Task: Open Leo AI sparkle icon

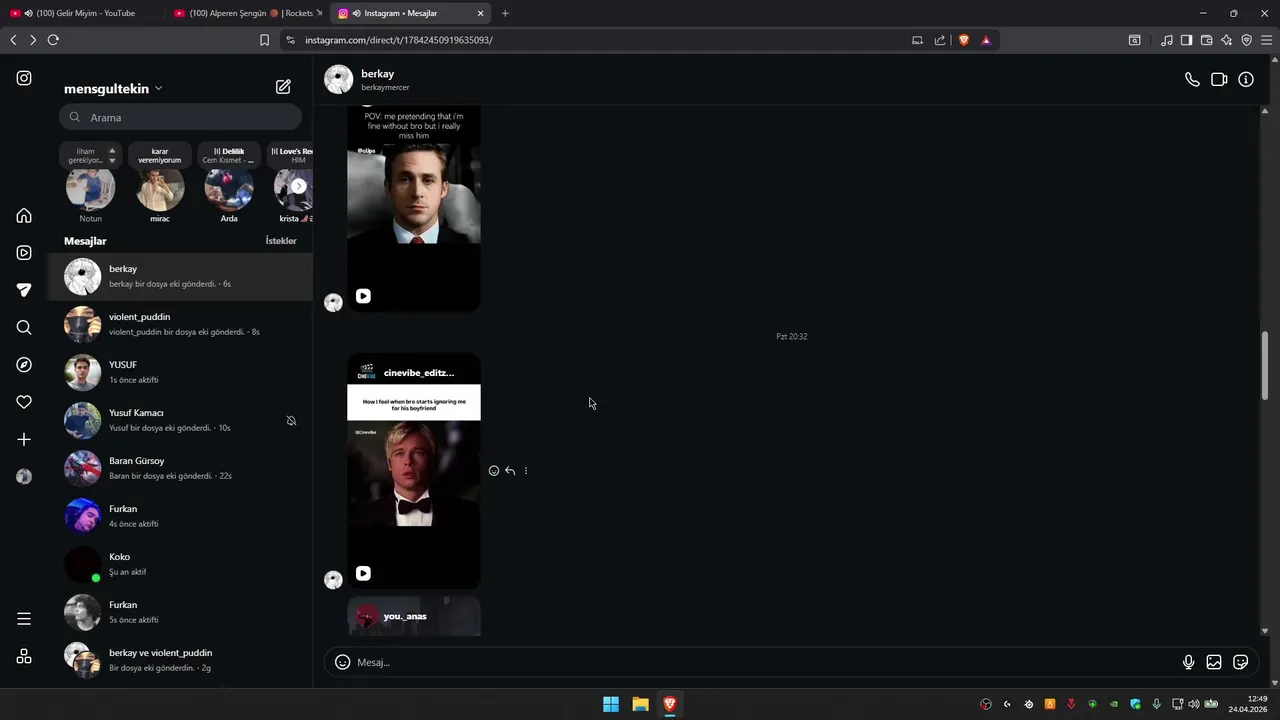Action: (x=1227, y=40)
